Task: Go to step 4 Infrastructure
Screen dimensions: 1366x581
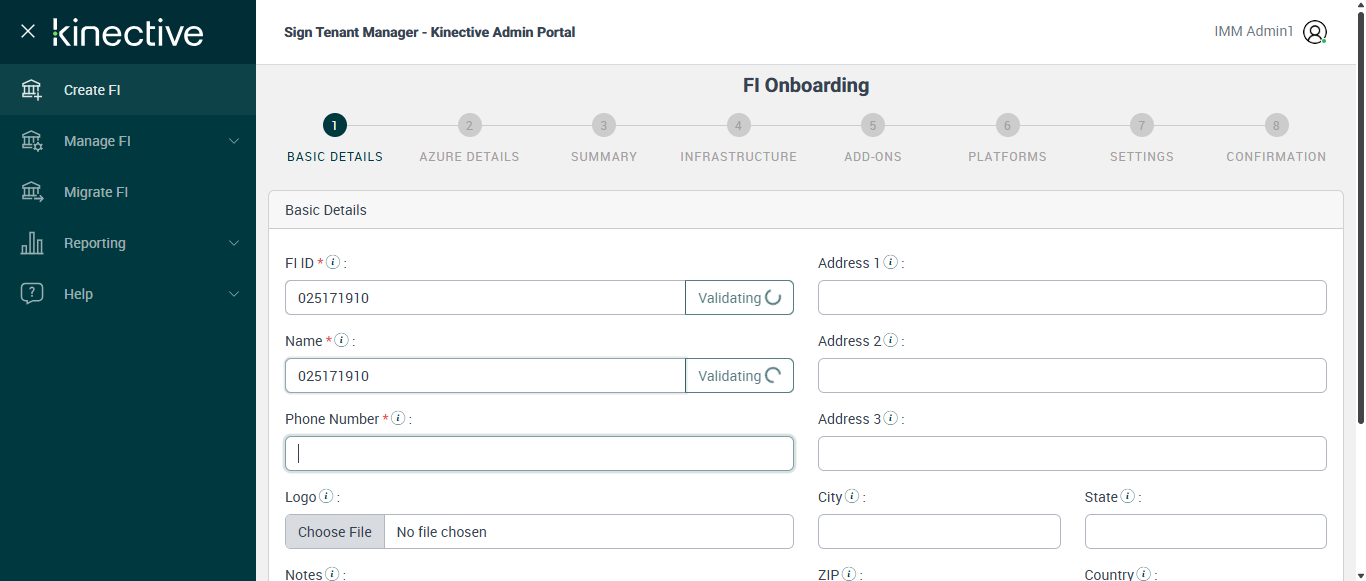Action: [x=738, y=126]
